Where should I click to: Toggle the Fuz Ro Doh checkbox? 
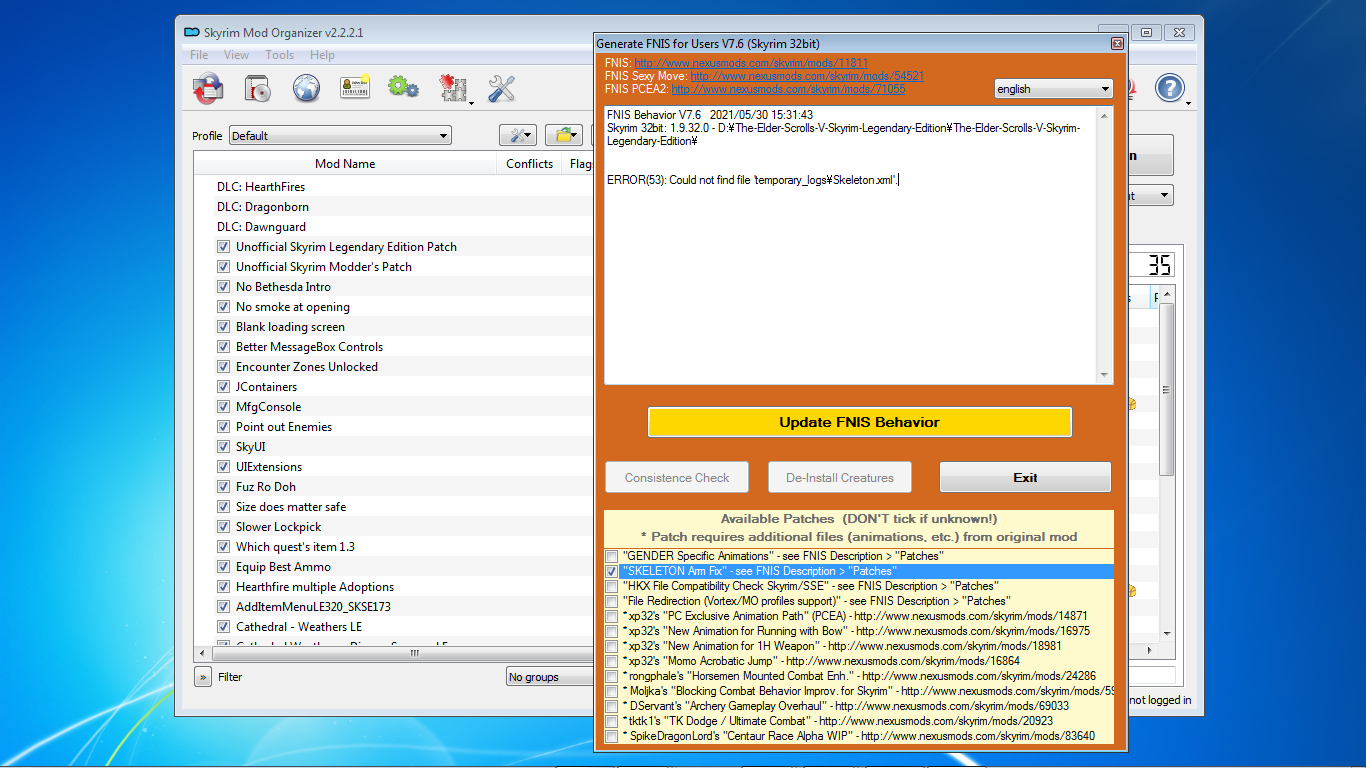pyautogui.click(x=223, y=487)
